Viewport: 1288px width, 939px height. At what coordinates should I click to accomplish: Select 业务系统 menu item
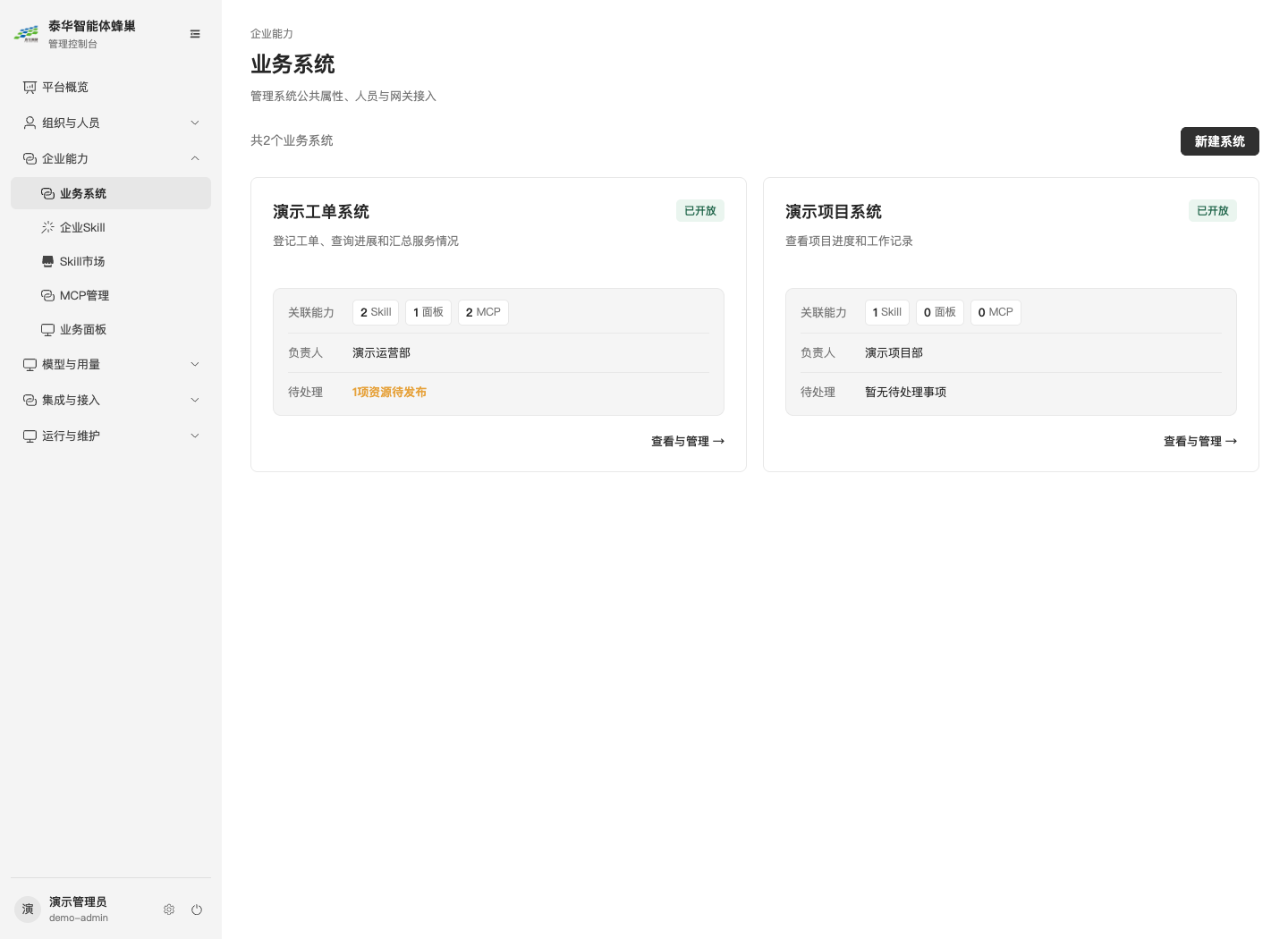111,193
